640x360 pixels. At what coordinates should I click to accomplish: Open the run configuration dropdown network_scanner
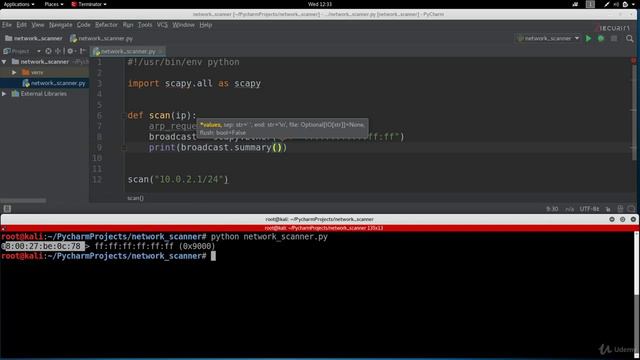point(548,38)
